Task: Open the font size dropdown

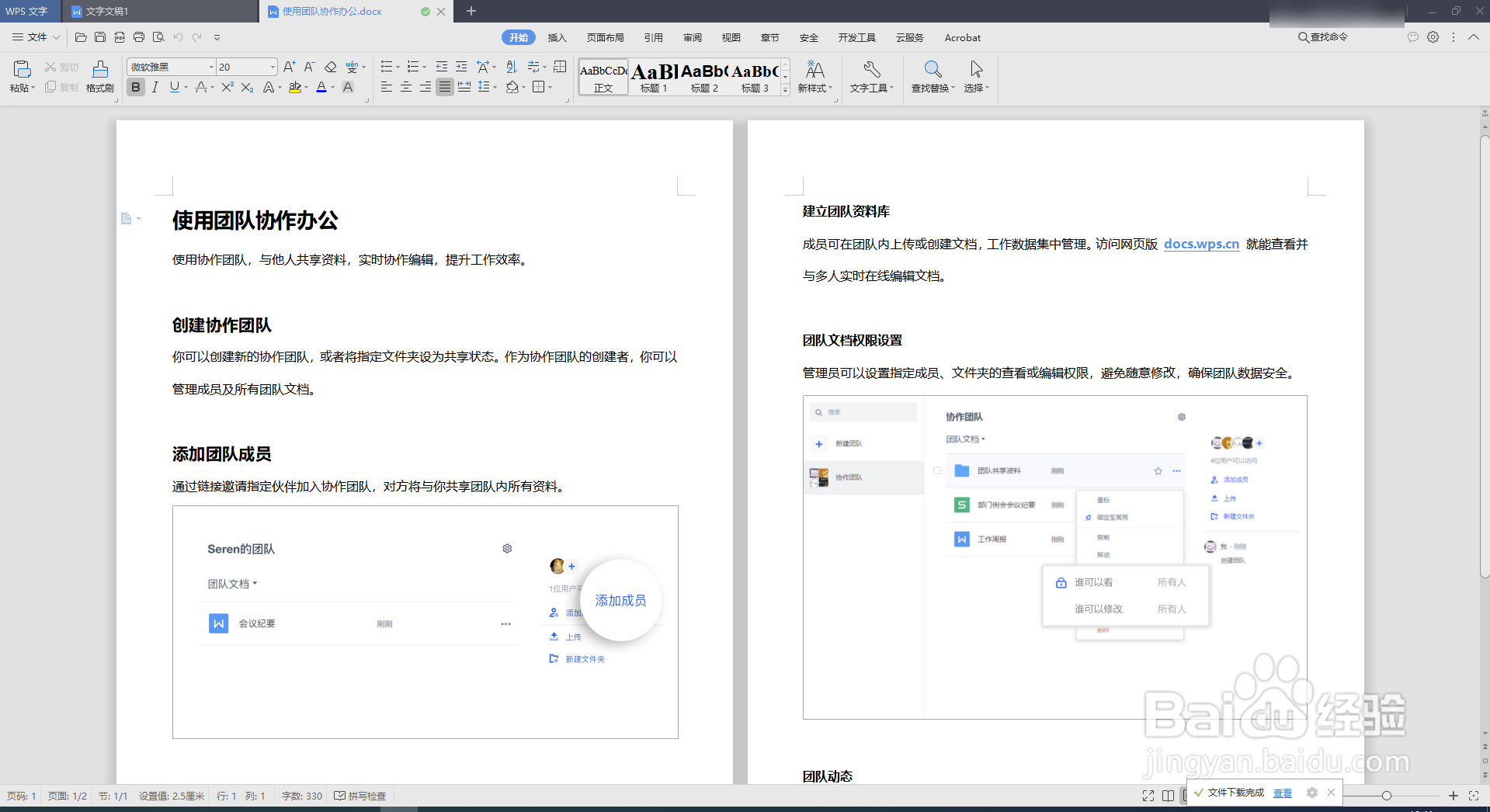Action: [273, 67]
